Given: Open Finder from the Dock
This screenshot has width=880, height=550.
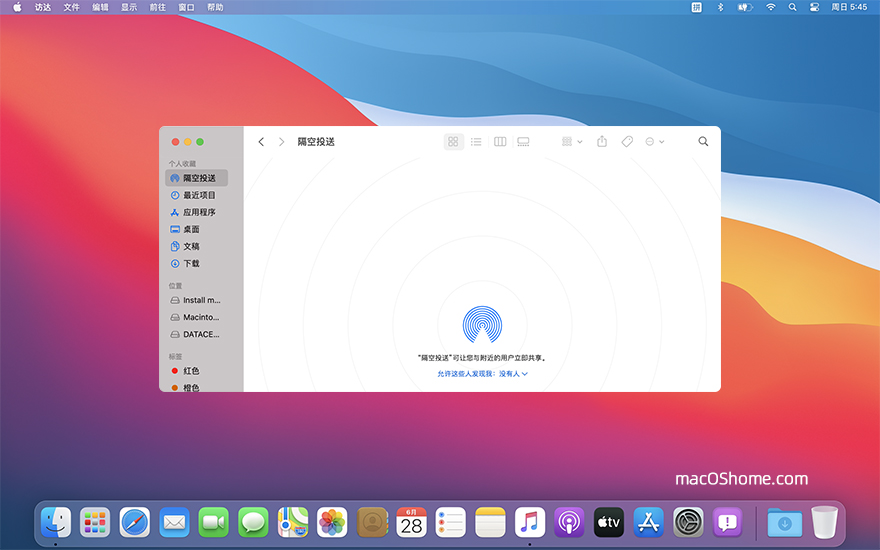Looking at the screenshot, I should [56, 522].
